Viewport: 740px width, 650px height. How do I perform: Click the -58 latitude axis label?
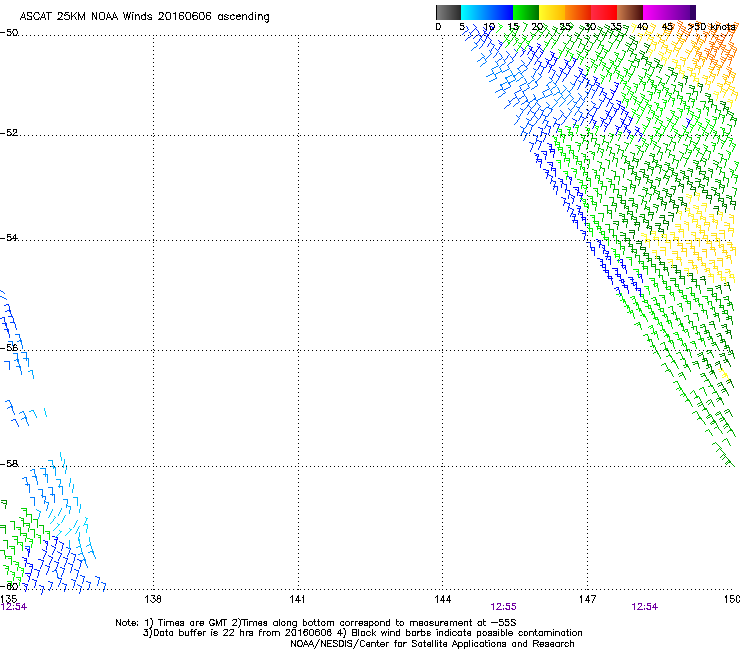click(9, 464)
